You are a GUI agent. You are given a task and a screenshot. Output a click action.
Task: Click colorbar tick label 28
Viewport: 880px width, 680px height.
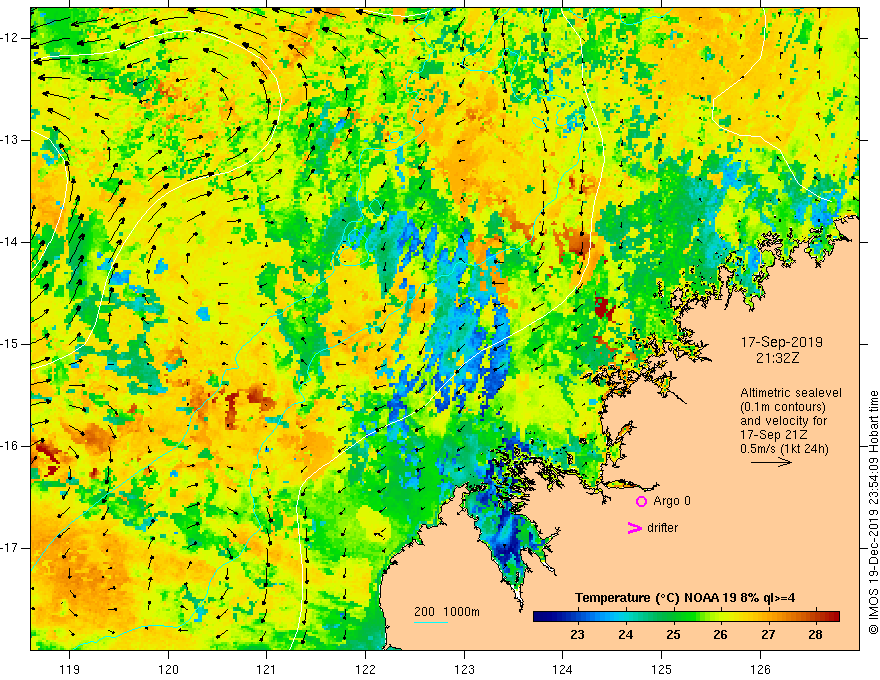click(x=815, y=635)
